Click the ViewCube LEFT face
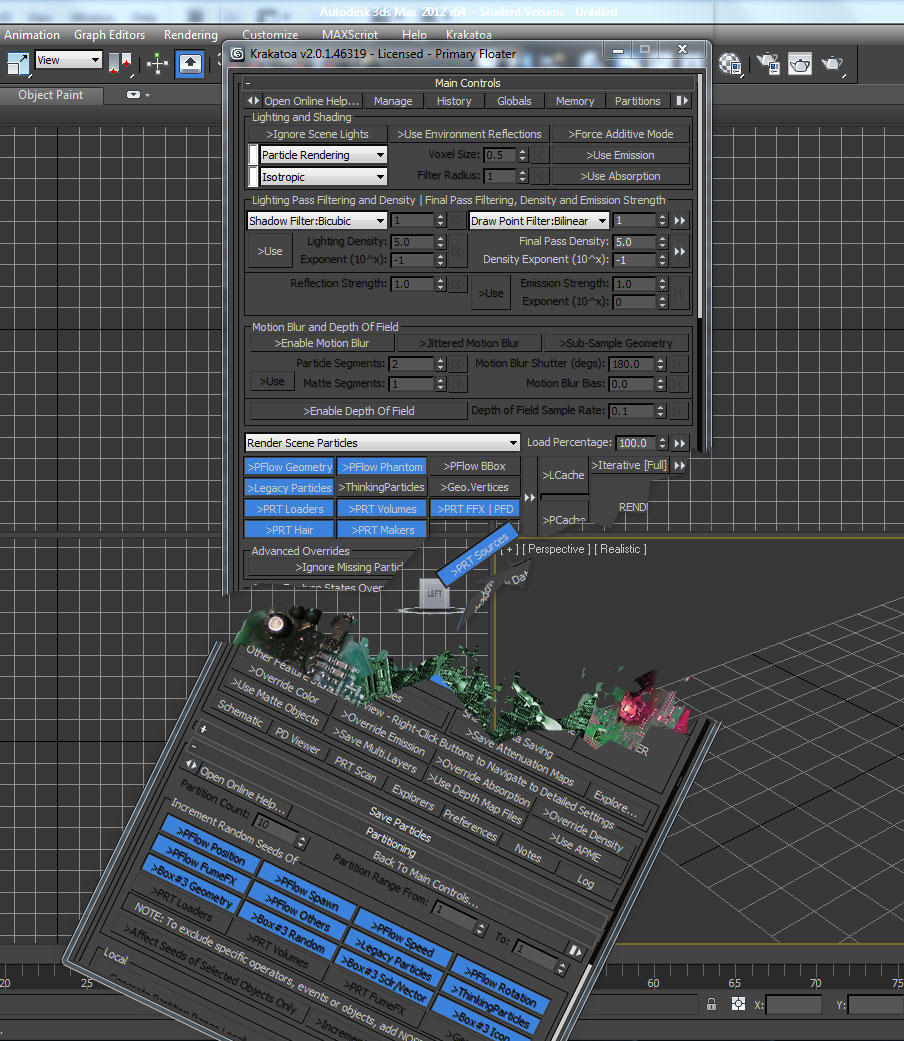Image resolution: width=904 pixels, height=1041 pixels. [435, 593]
